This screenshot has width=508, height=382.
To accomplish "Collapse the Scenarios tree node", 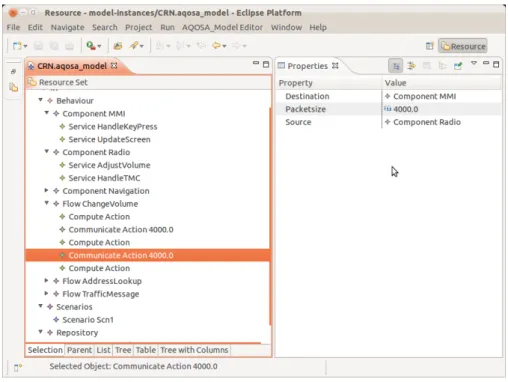I will (41, 306).
